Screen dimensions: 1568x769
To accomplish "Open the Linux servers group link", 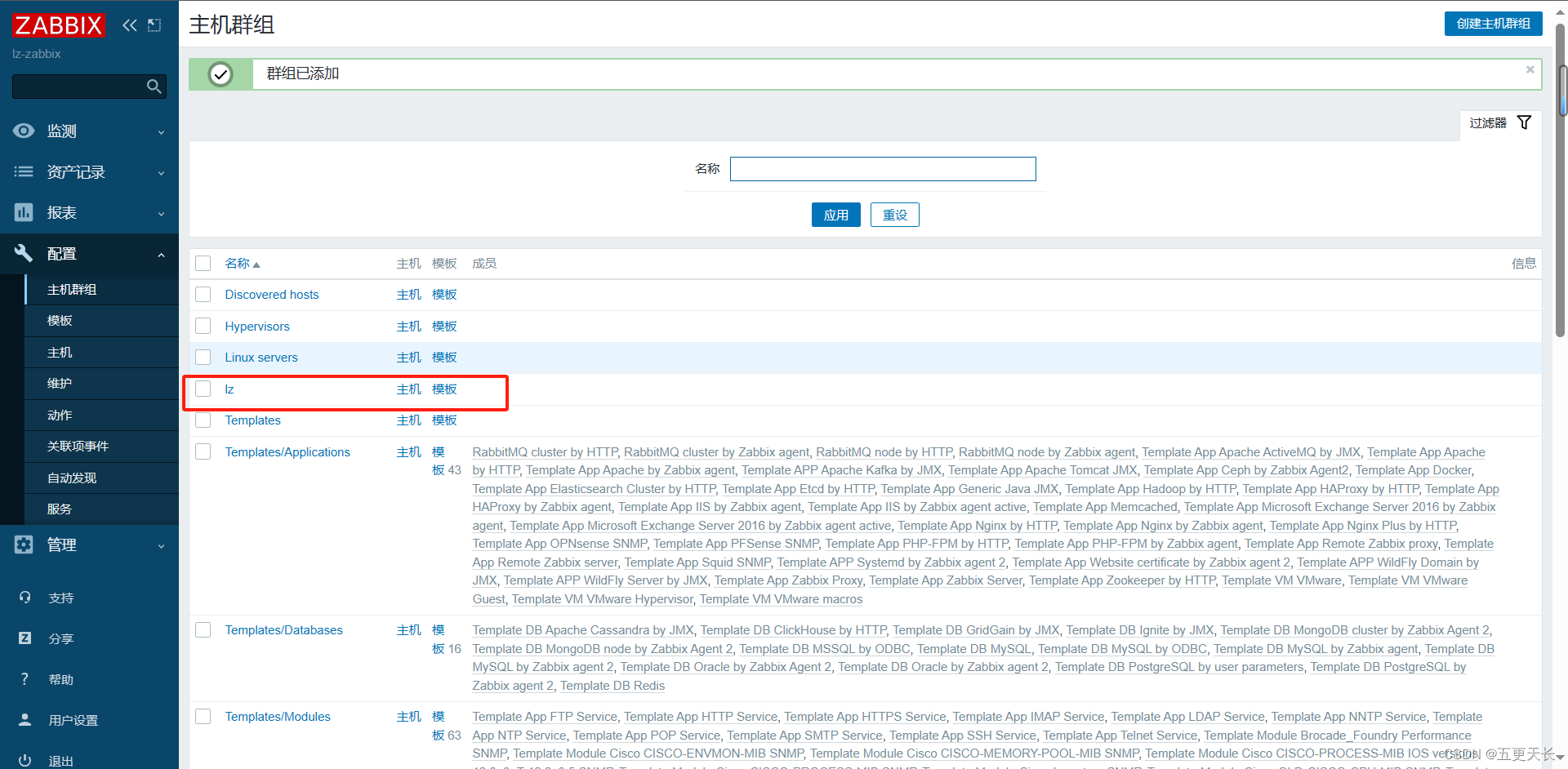I will click(x=261, y=358).
